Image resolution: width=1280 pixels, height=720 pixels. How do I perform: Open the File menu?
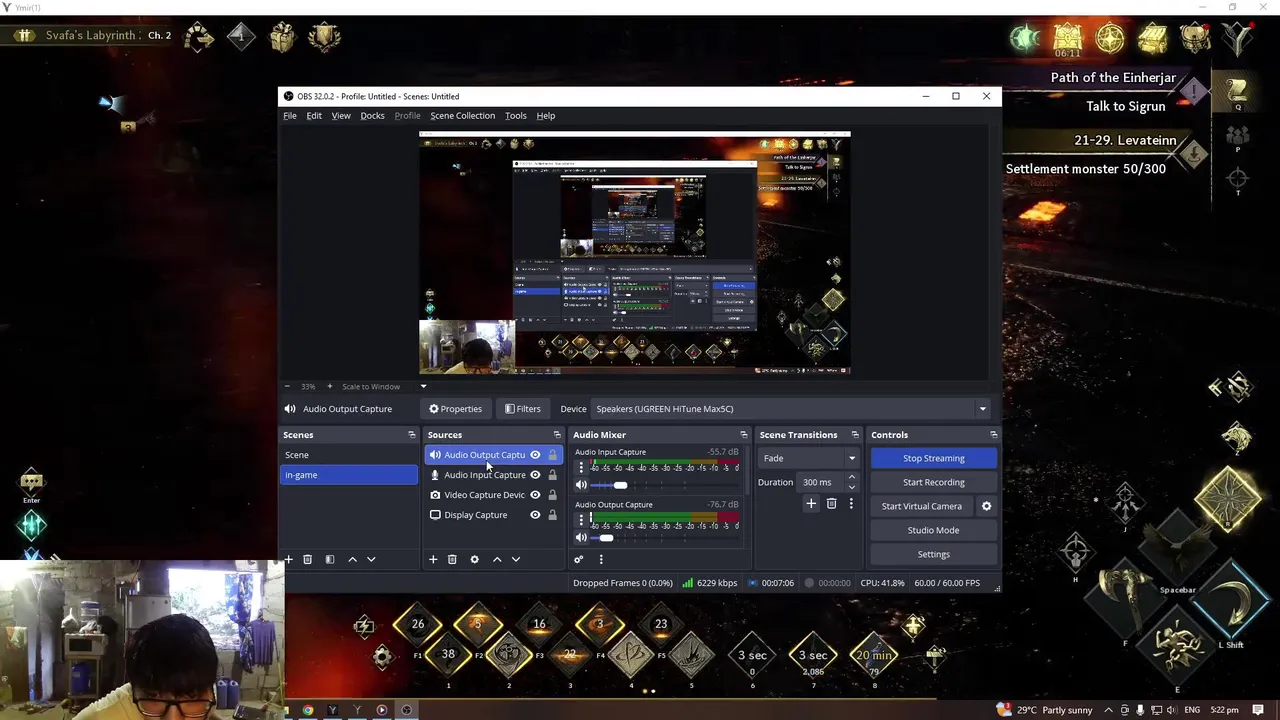289,115
